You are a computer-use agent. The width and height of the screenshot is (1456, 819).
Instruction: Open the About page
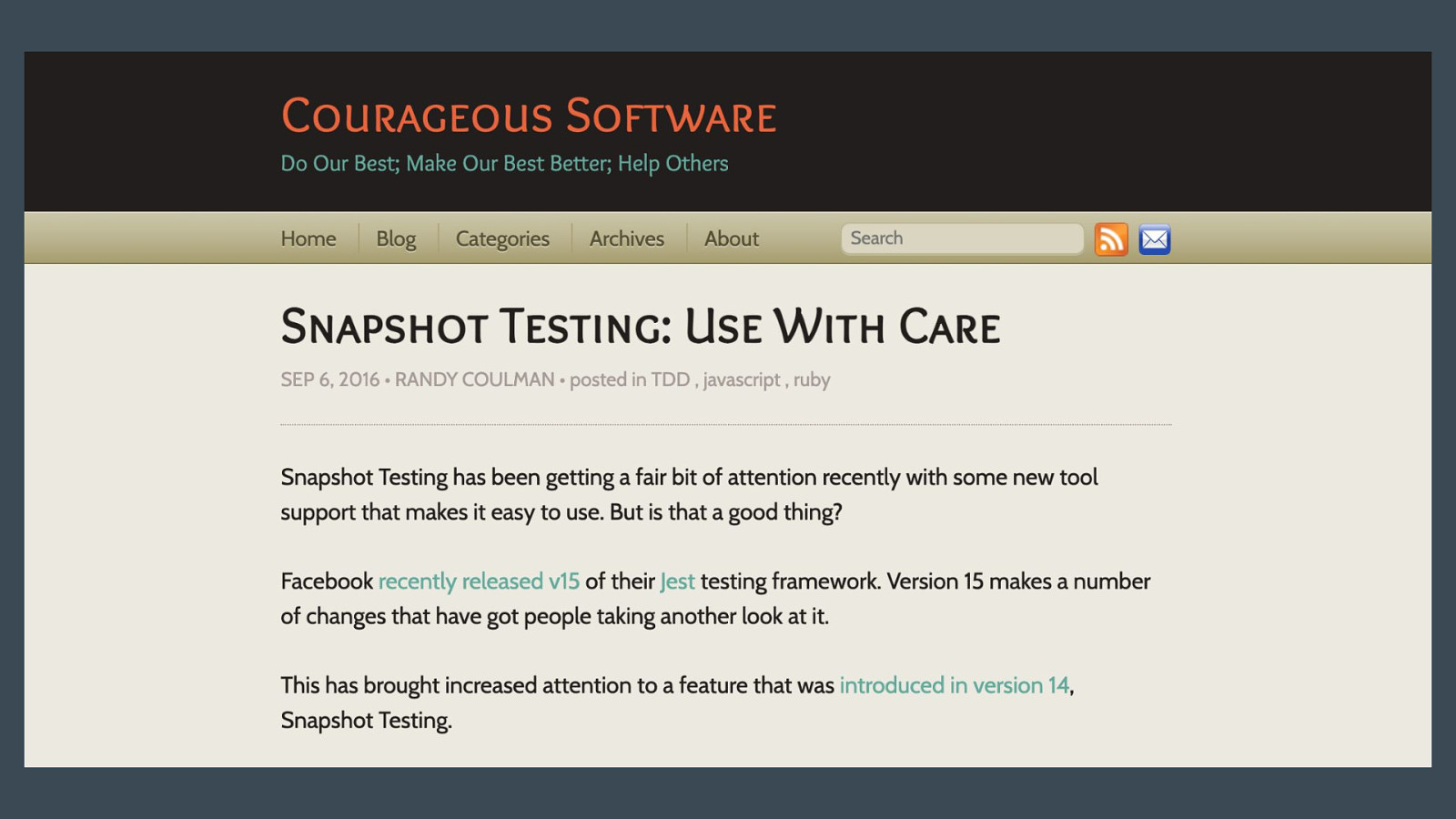[731, 238]
